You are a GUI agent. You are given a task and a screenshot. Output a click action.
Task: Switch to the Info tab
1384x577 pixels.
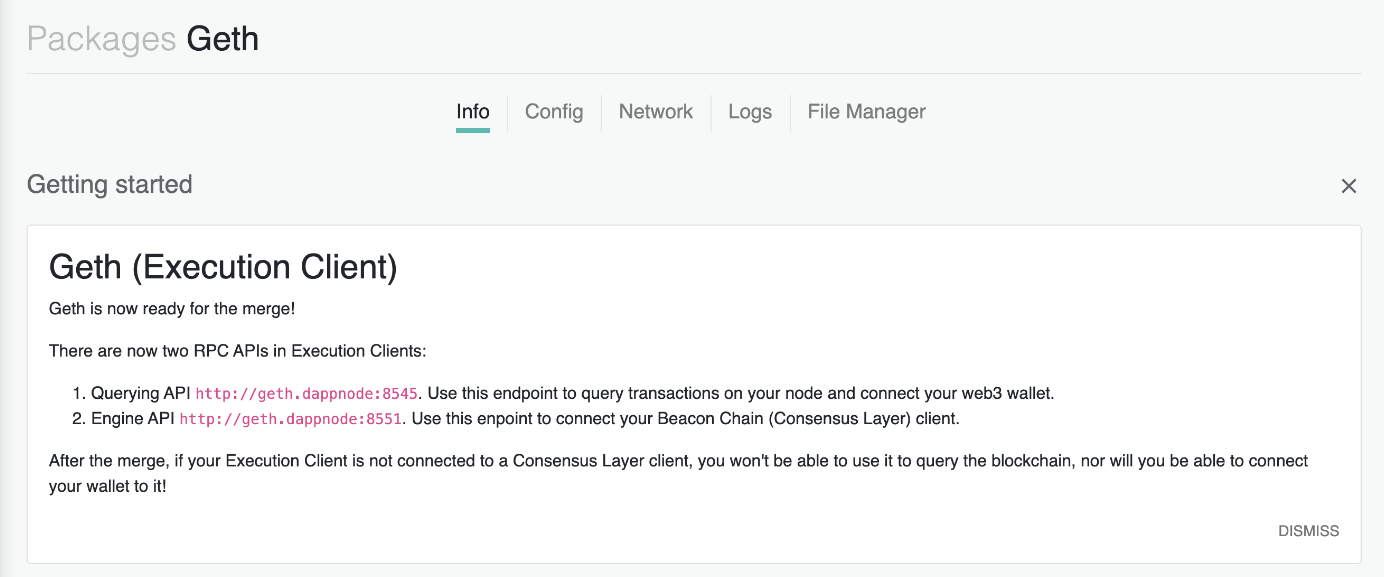(473, 112)
